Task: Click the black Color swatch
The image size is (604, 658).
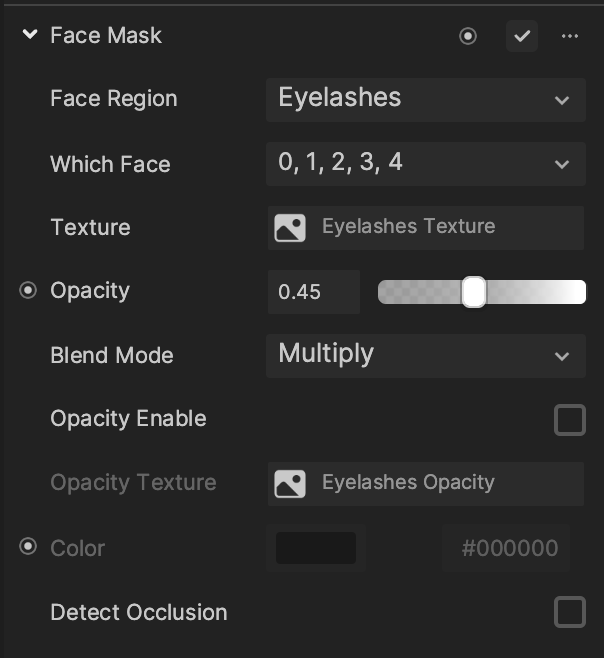Action: coord(316,548)
